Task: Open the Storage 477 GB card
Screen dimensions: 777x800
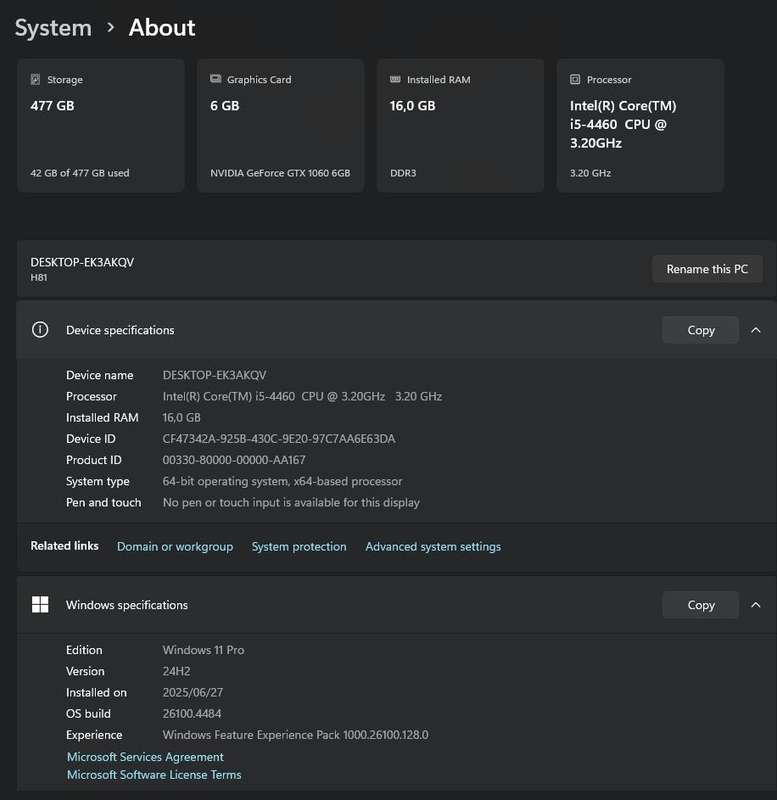Action: coord(101,126)
